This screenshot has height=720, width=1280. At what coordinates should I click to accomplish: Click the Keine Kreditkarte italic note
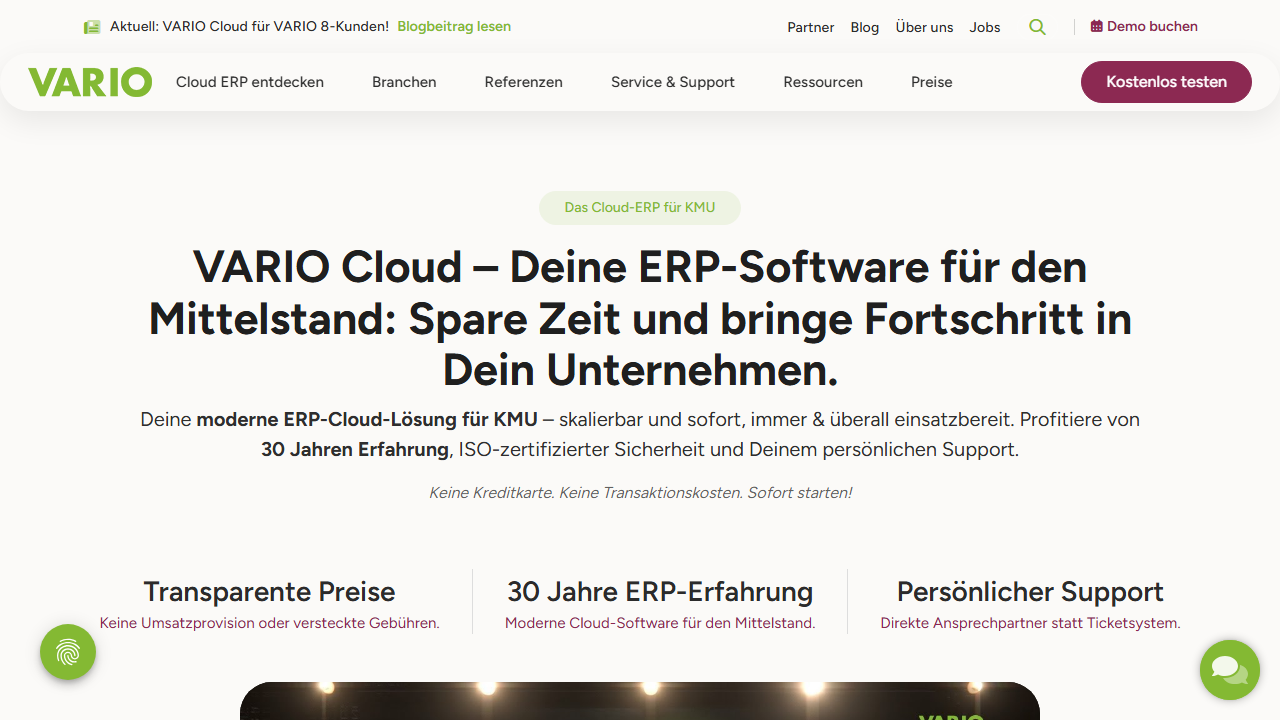640,492
